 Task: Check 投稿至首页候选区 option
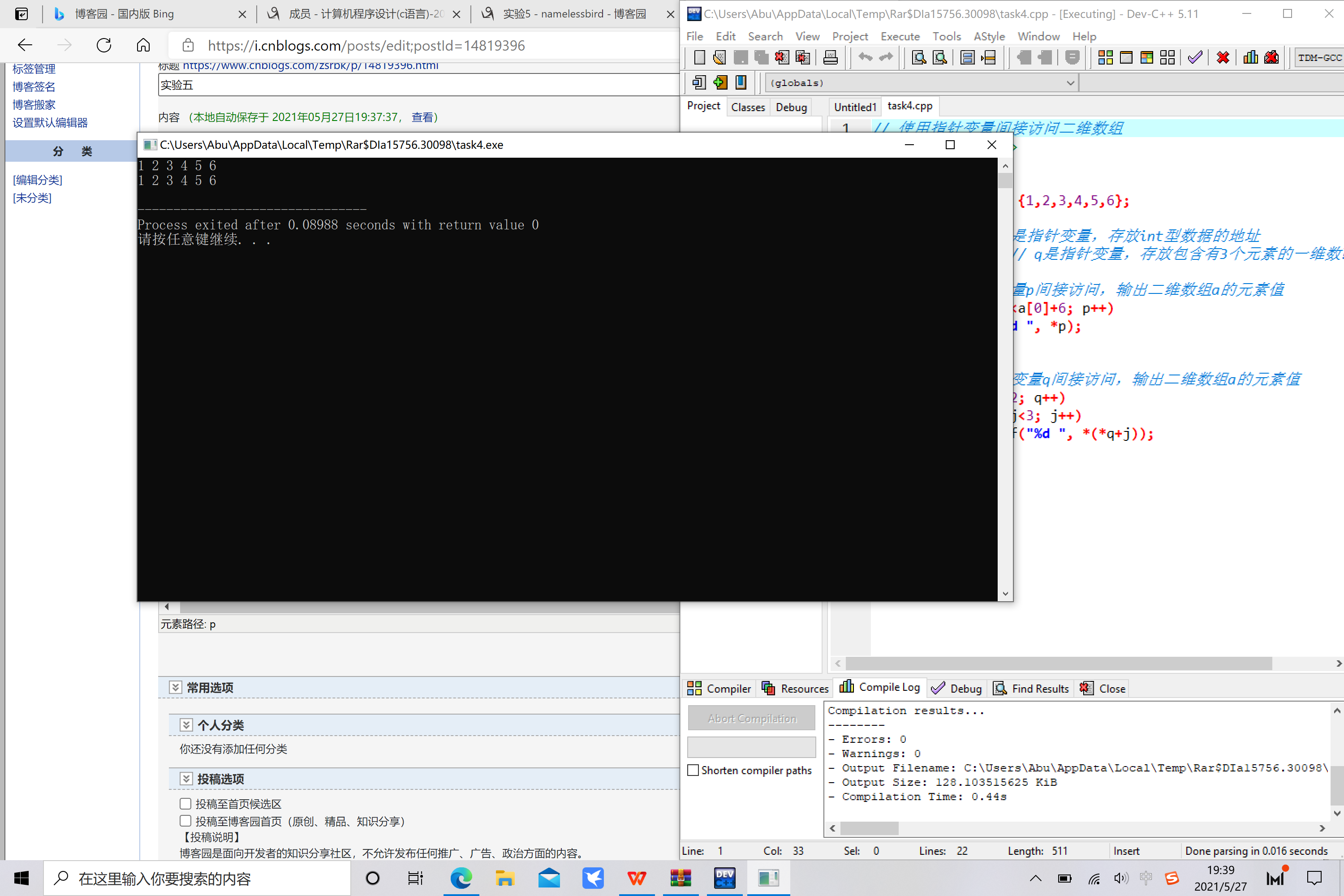pyautogui.click(x=185, y=803)
